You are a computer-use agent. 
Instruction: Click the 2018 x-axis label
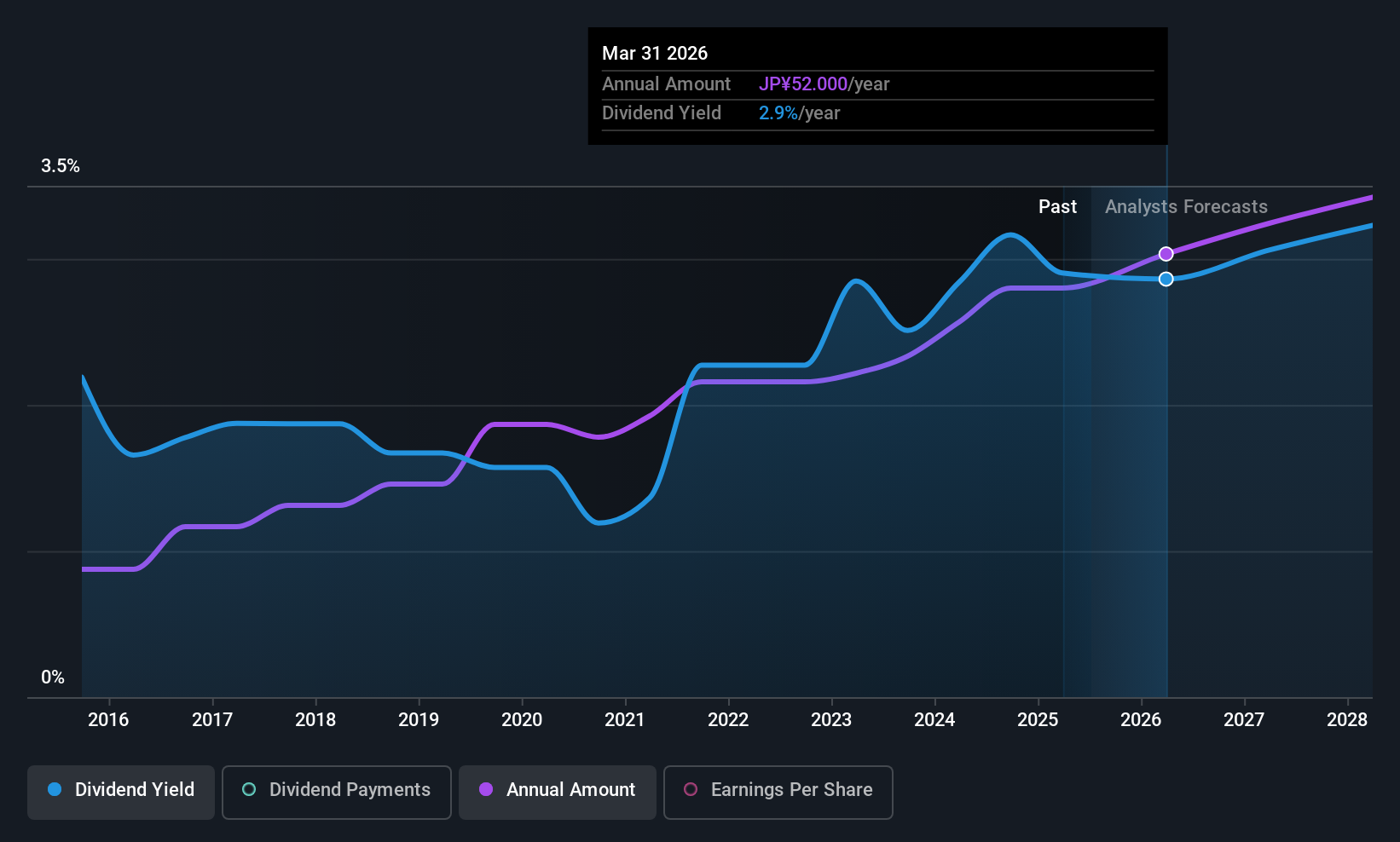click(x=315, y=720)
